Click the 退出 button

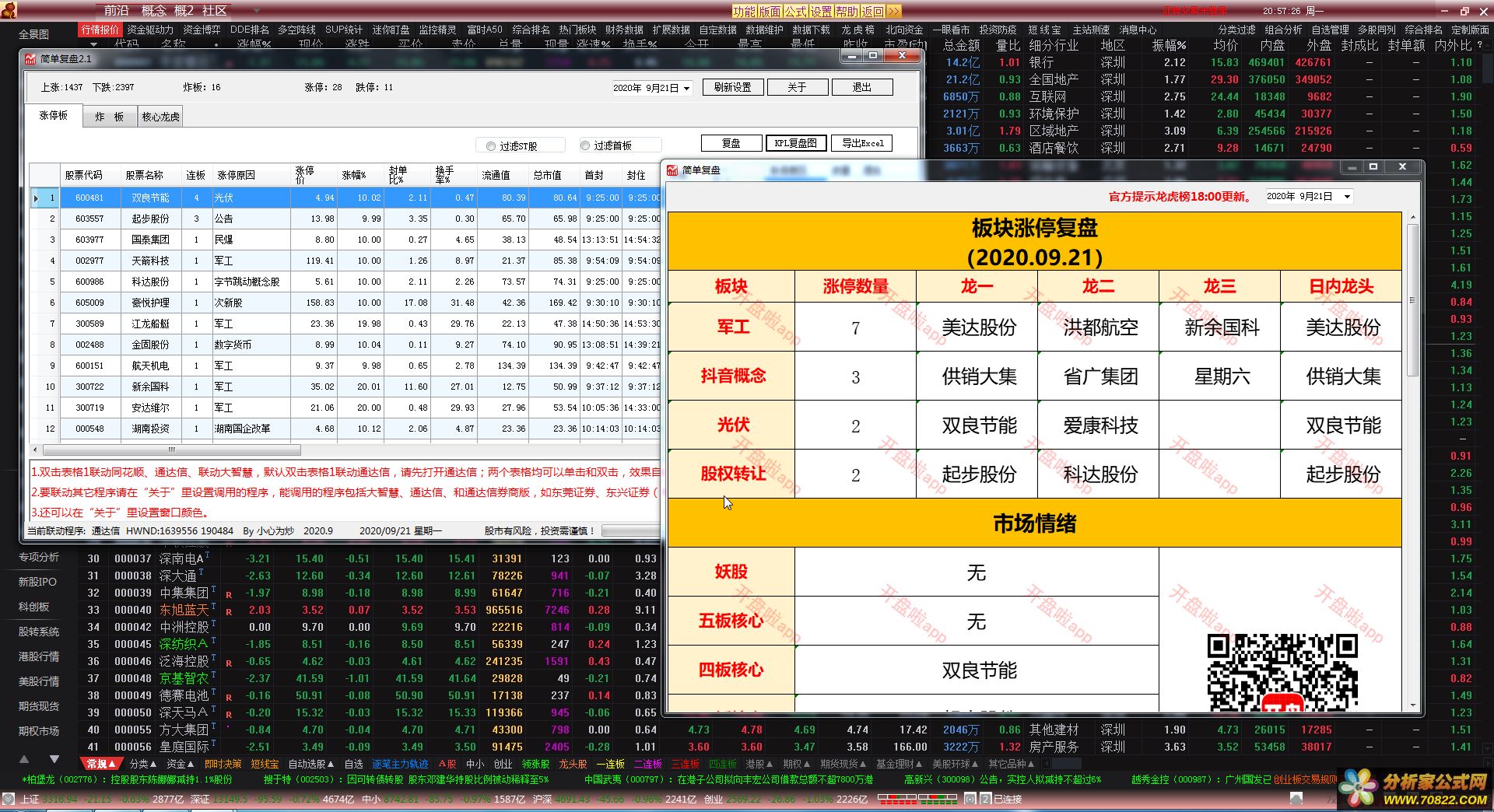click(861, 87)
